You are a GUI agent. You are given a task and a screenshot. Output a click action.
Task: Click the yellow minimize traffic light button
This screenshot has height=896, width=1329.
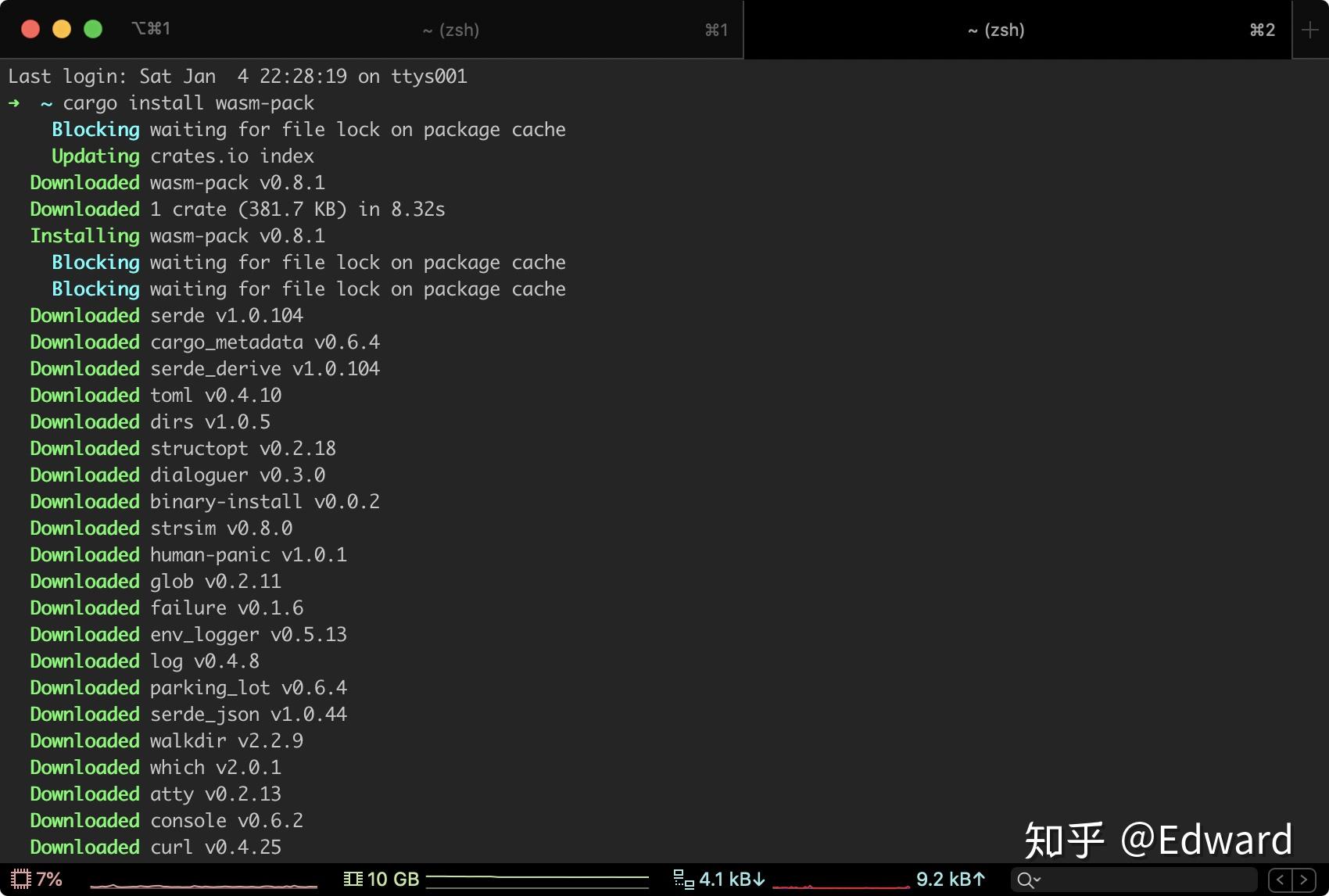(62, 29)
